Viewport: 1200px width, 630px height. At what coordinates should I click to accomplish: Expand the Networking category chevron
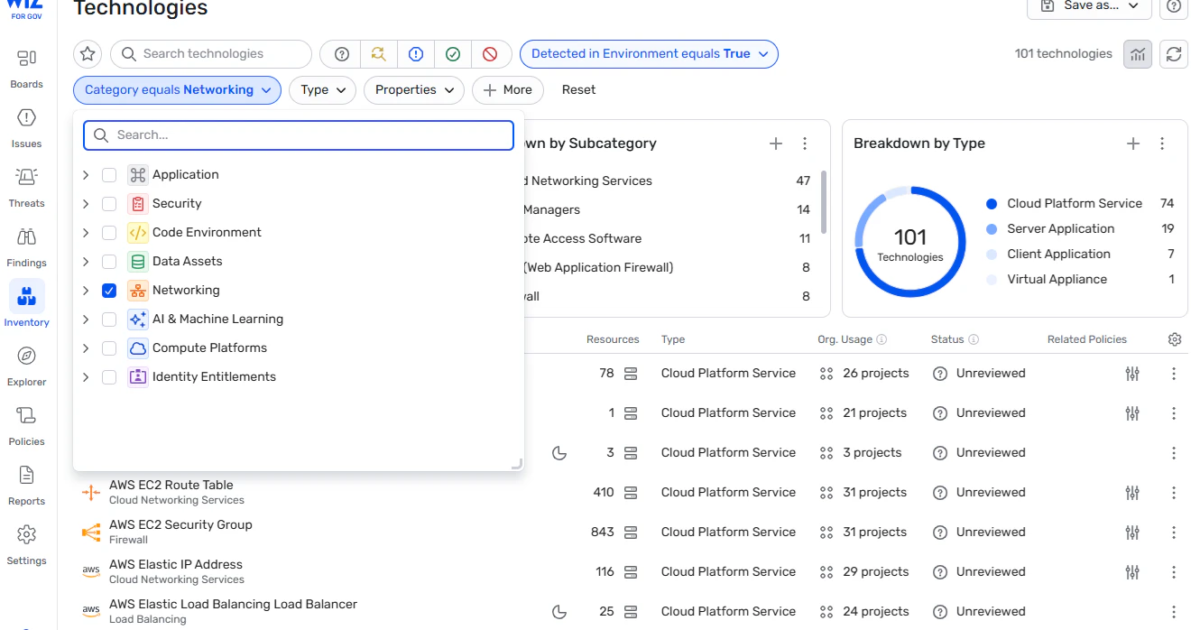pos(86,291)
